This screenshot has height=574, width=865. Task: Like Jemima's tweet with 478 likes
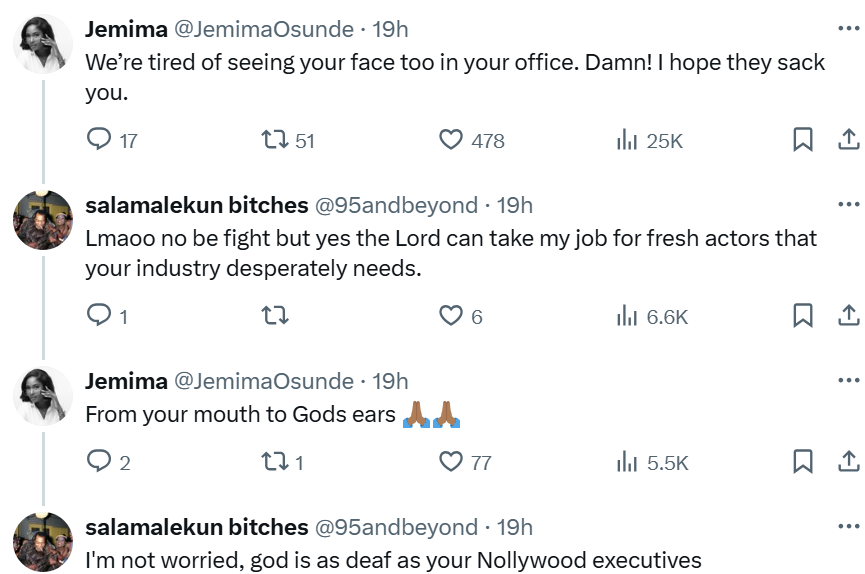point(452,140)
